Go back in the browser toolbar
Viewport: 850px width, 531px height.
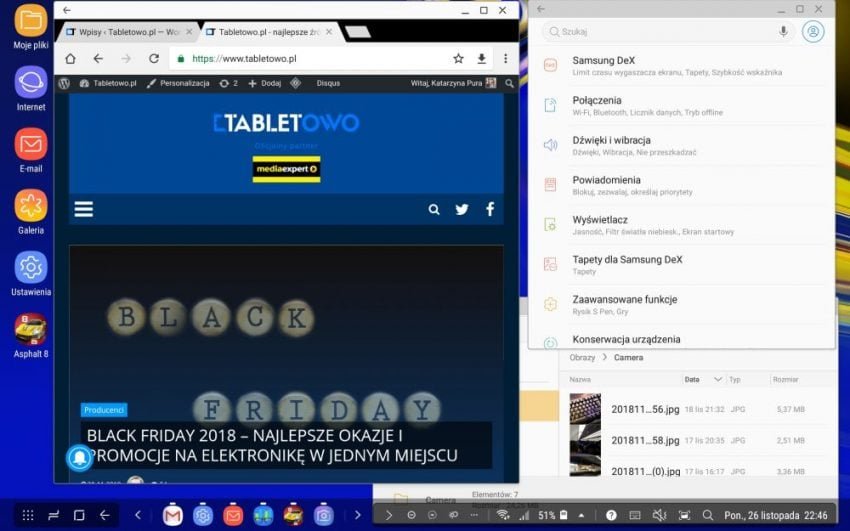click(x=98, y=59)
